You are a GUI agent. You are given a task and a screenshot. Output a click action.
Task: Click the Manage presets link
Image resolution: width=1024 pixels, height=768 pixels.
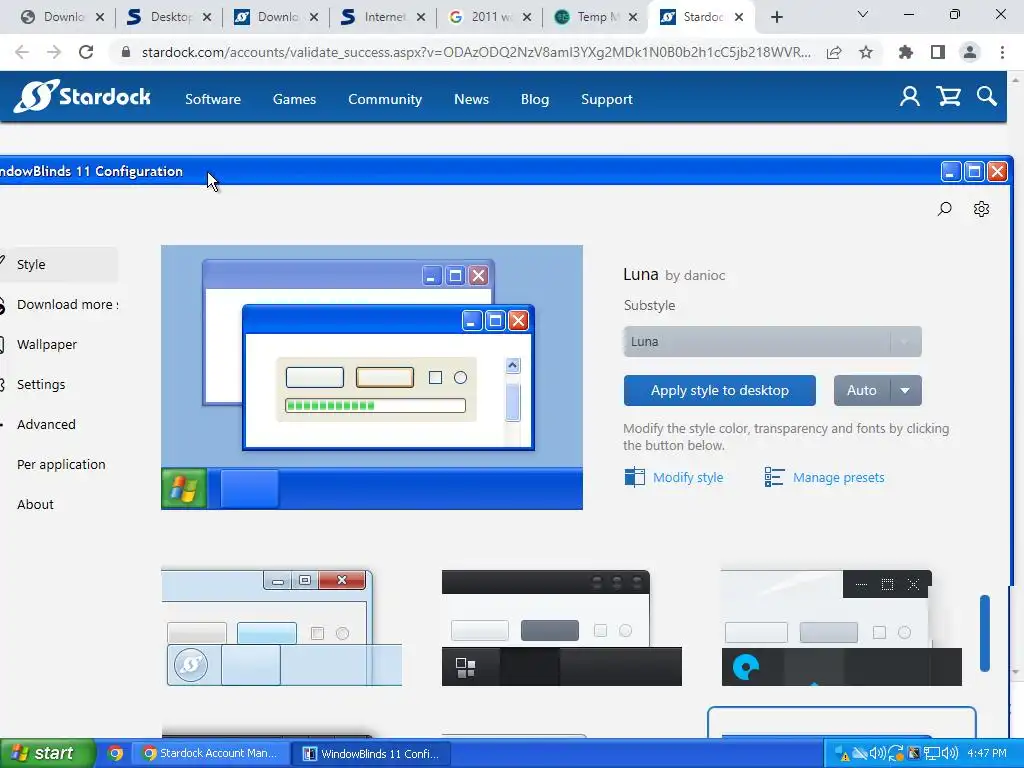(839, 477)
